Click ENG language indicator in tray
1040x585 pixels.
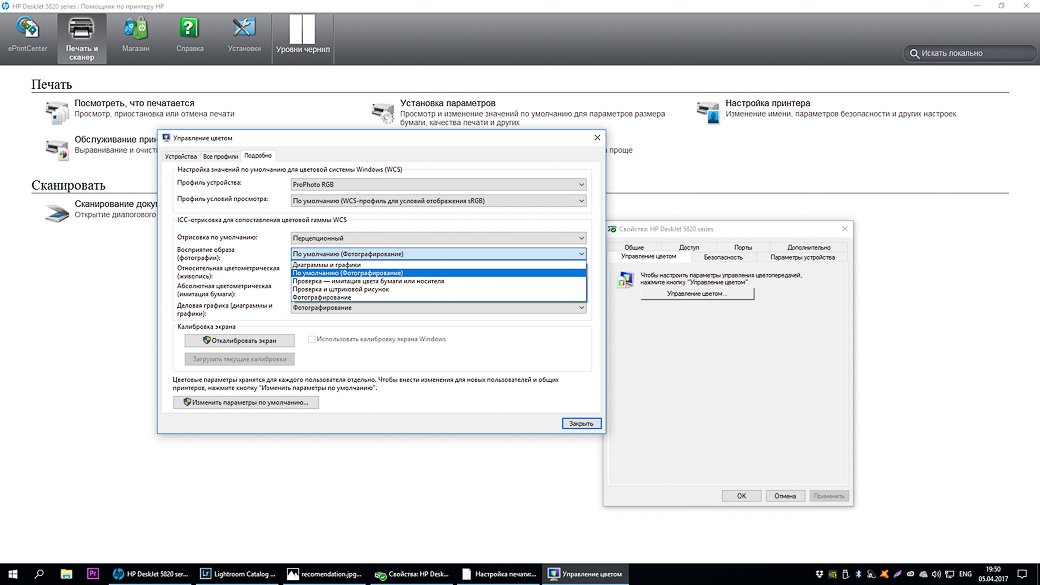pyautogui.click(x=966, y=574)
